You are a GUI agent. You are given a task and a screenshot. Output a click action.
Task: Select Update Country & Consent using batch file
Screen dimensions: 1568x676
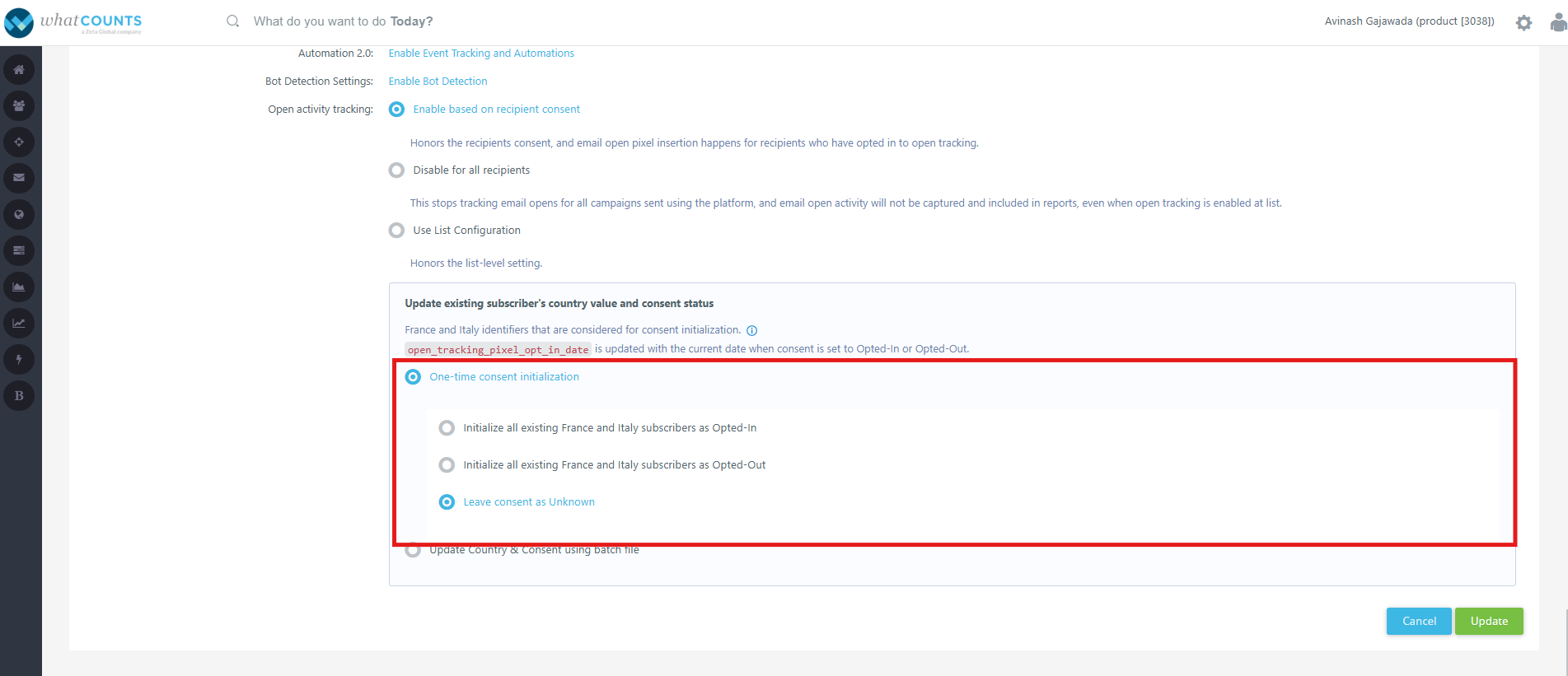[x=413, y=550]
